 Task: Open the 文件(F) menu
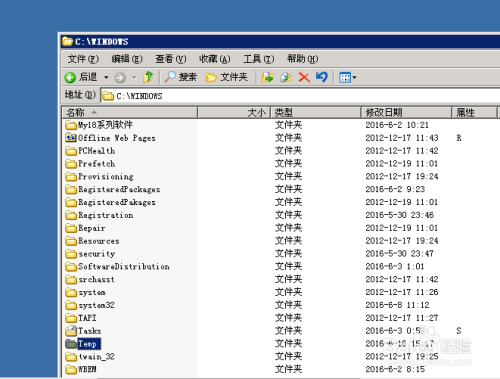coord(83,59)
